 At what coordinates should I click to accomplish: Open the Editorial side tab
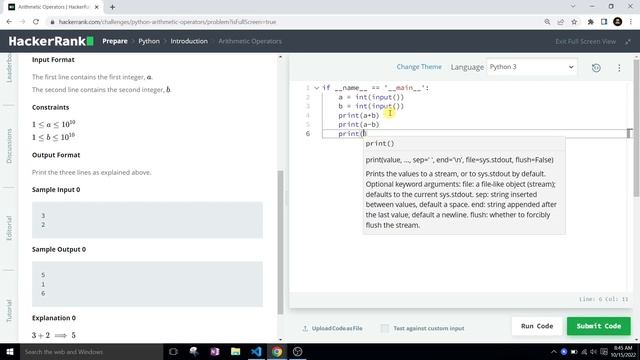point(9,228)
